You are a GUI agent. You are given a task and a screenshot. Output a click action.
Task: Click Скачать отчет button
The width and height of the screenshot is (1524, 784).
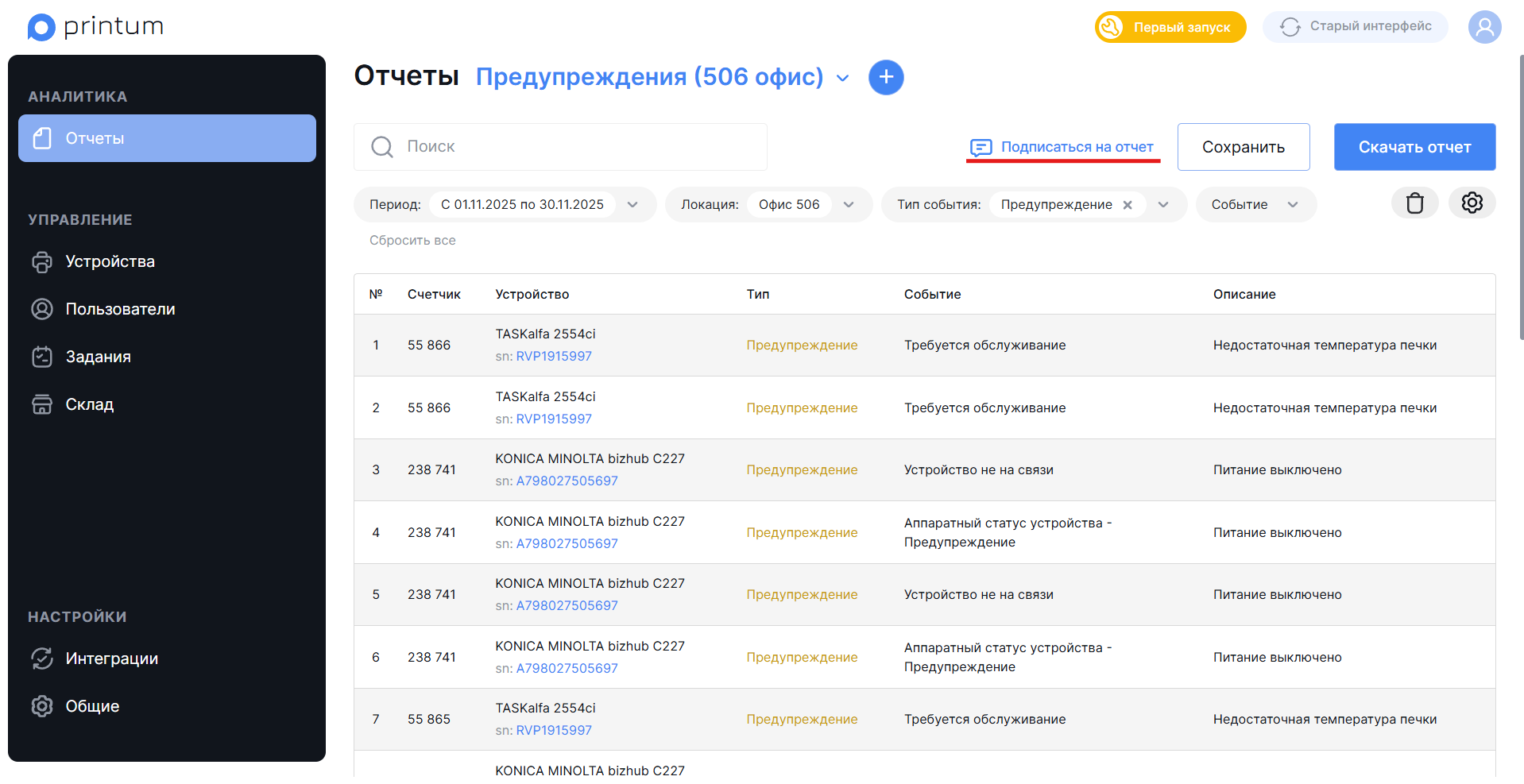click(1414, 147)
